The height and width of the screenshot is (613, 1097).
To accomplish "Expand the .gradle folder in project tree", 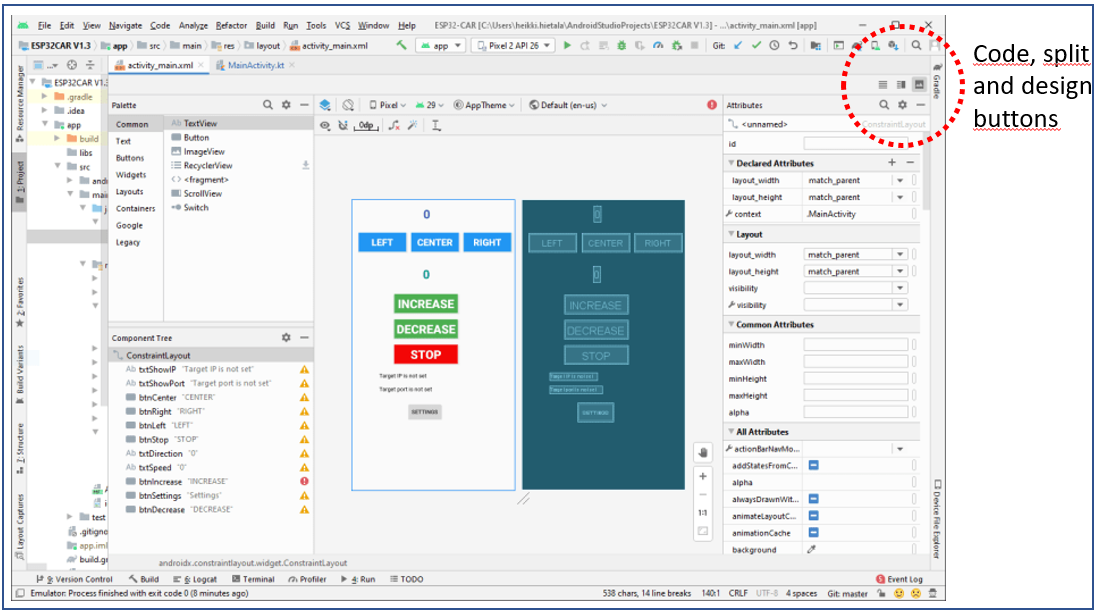I will tap(45, 97).
